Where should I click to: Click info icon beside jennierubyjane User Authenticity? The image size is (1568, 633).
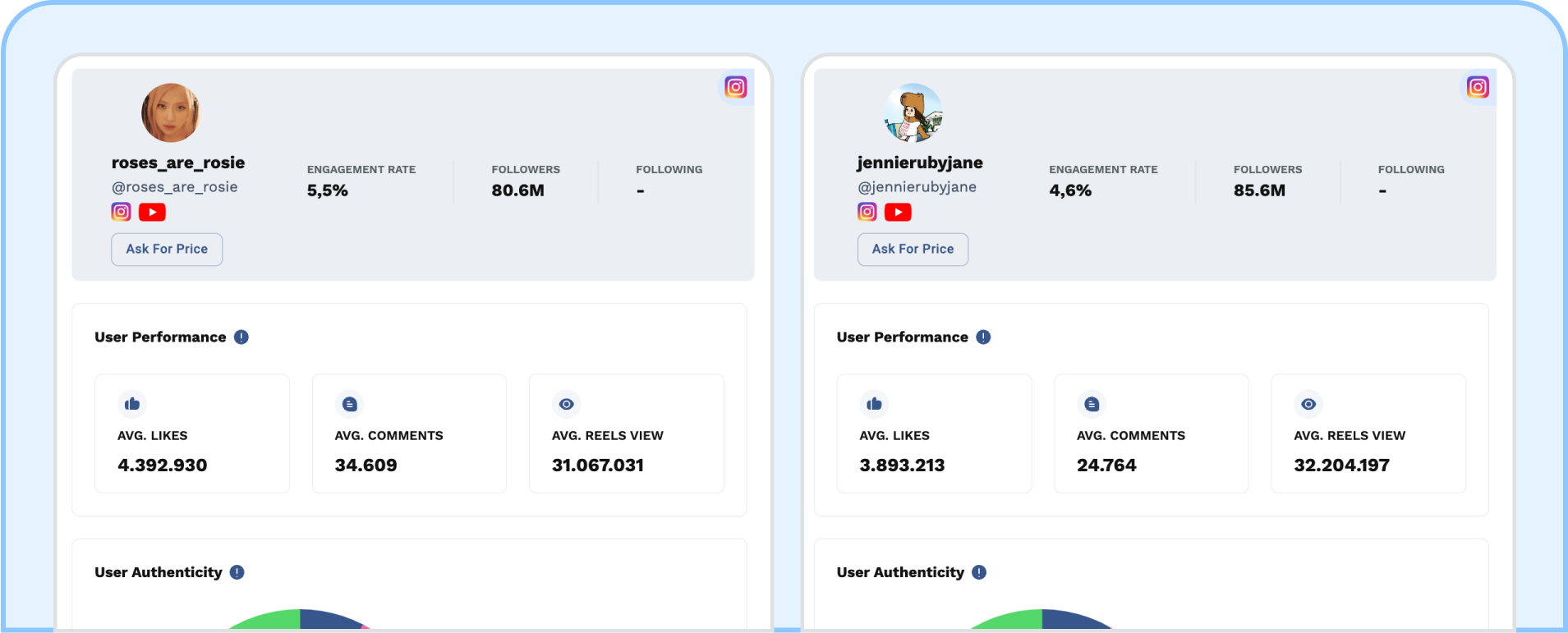pyautogui.click(x=979, y=572)
